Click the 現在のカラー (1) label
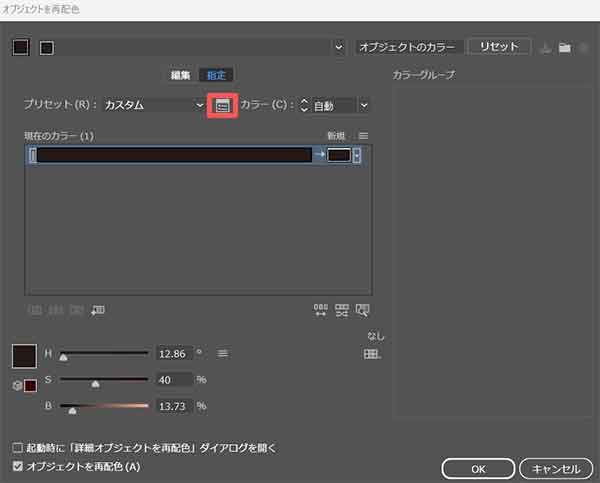 [x=59, y=136]
